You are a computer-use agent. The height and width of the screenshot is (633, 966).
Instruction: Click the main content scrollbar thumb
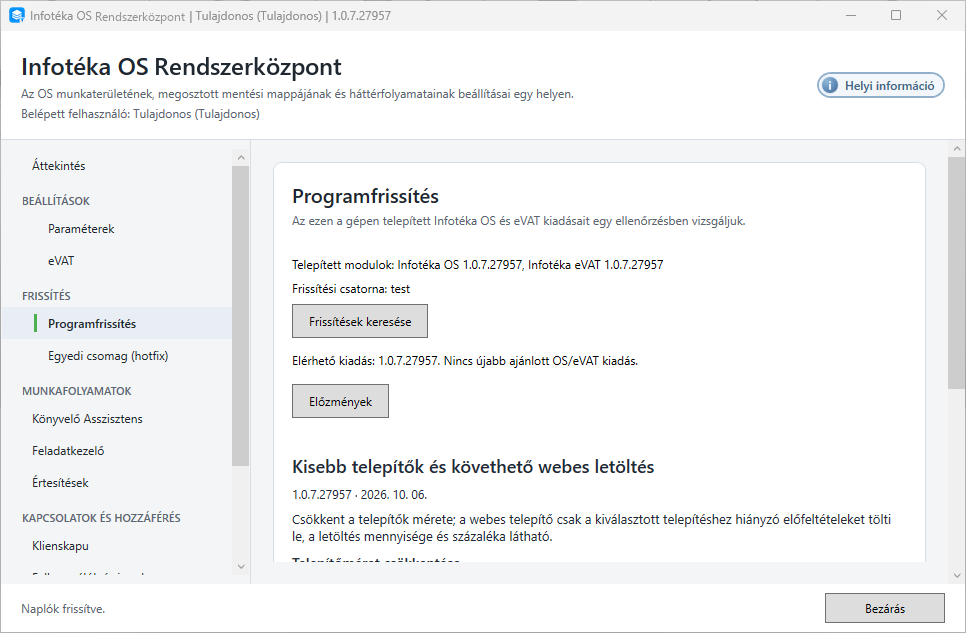coord(957,272)
